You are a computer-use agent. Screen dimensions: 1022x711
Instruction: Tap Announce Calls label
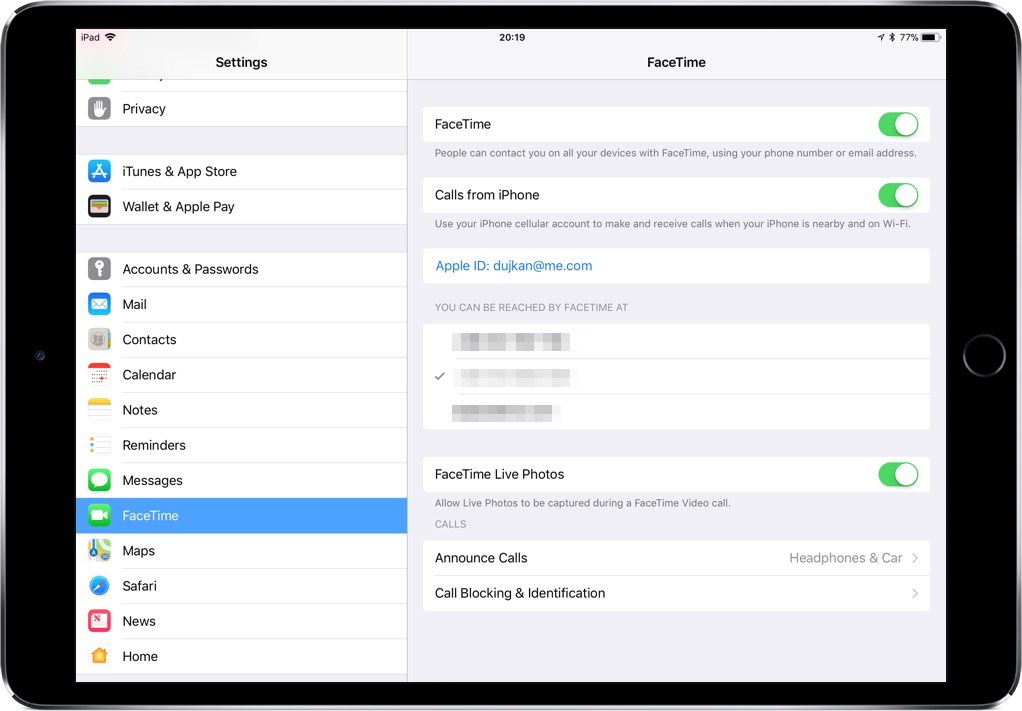481,558
